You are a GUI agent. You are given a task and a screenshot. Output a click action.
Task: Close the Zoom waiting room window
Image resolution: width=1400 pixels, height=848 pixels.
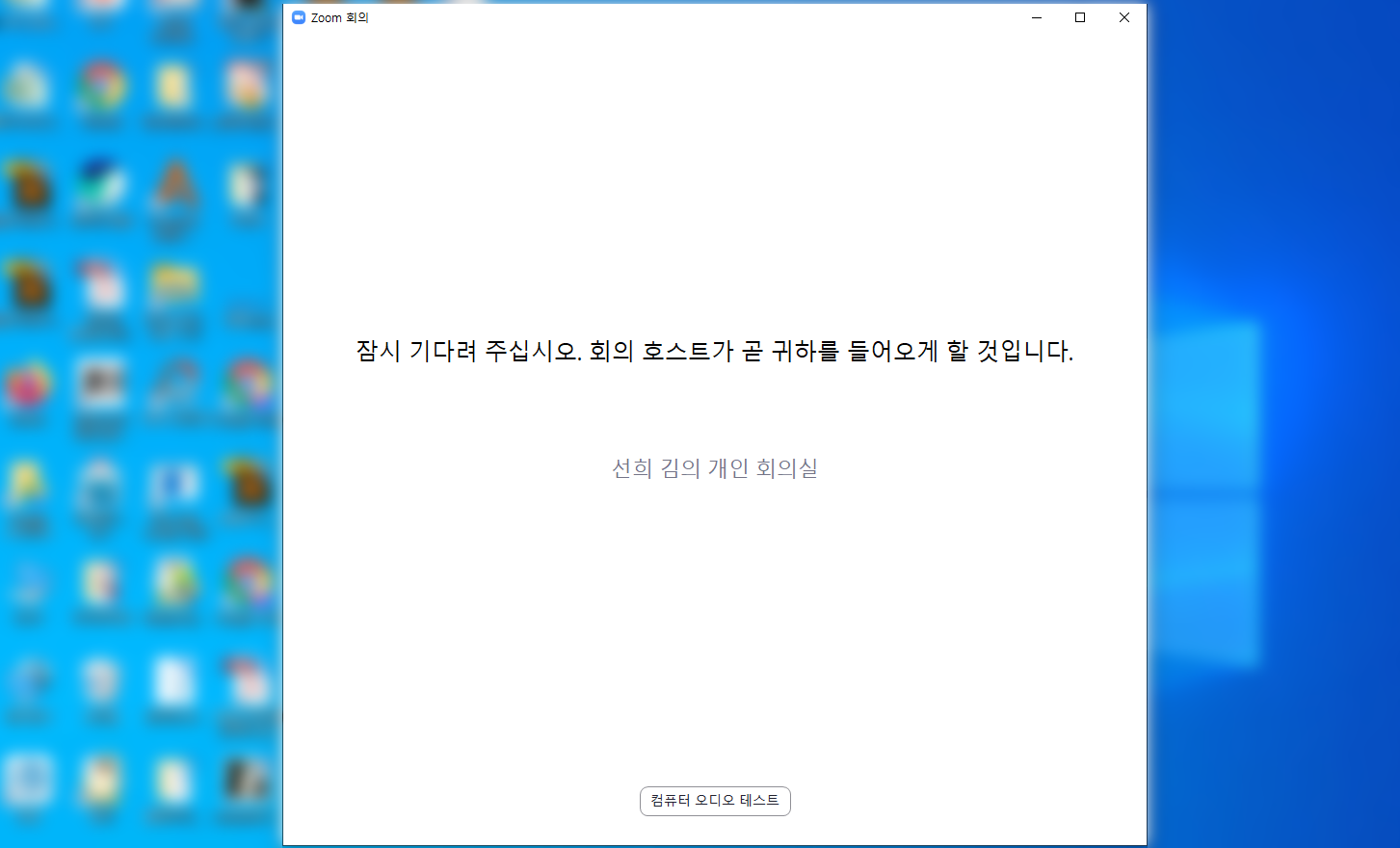point(1123,17)
